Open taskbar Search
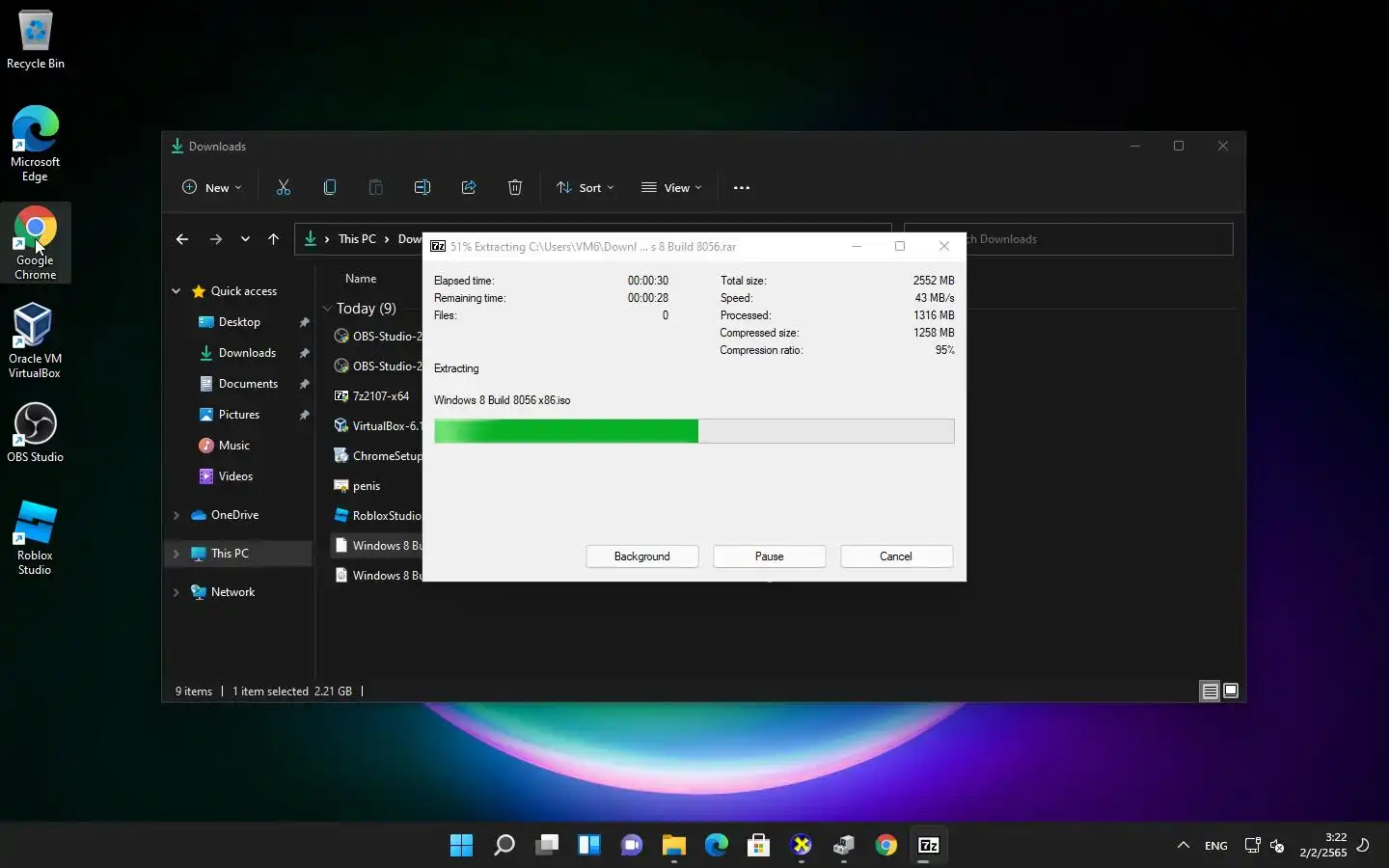Image resolution: width=1389 pixels, height=868 pixels. click(x=504, y=846)
